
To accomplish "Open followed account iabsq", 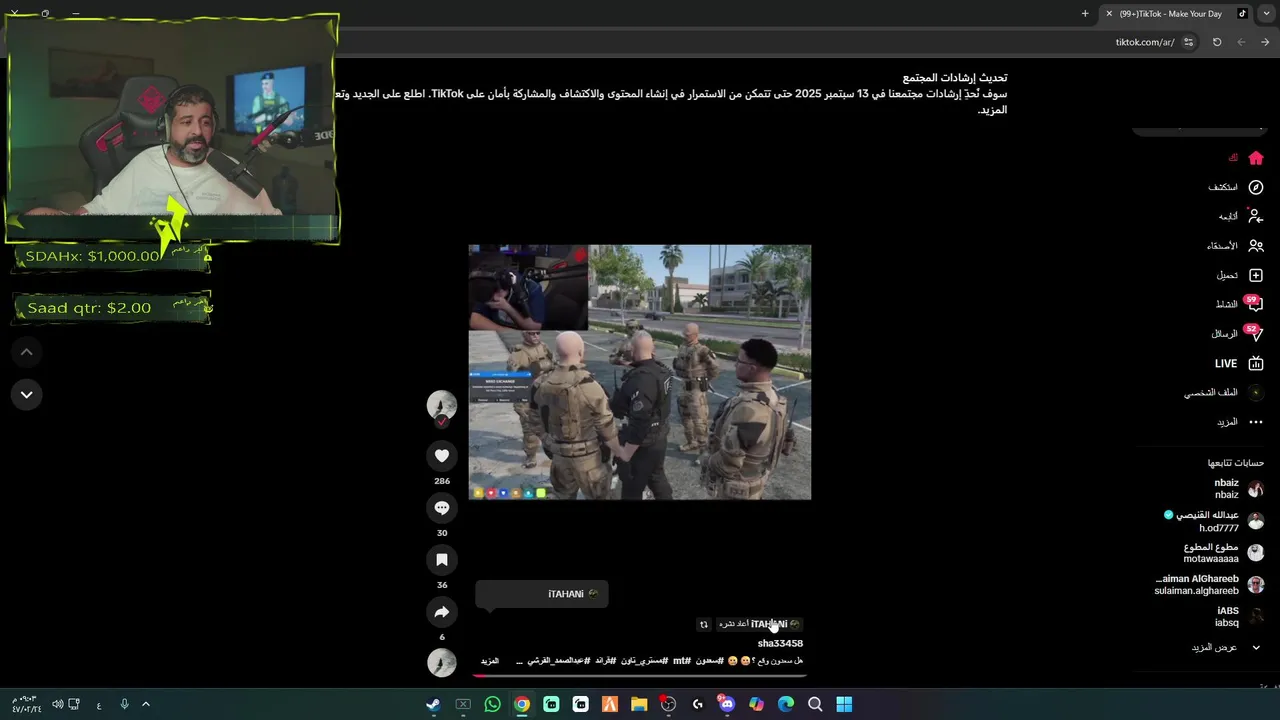I will pyautogui.click(x=1239, y=617).
